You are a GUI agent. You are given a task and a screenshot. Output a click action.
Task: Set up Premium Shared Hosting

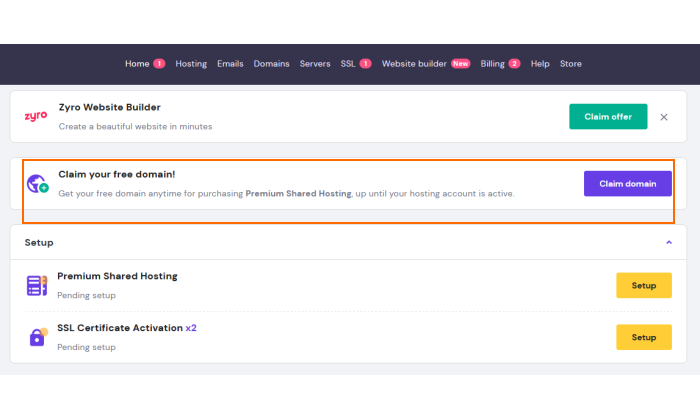click(644, 285)
